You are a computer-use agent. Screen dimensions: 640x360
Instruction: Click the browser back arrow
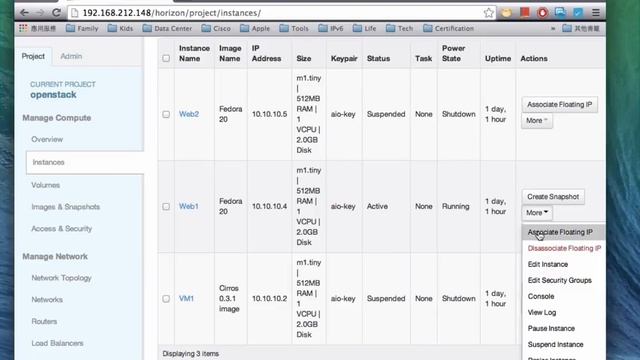tap(24, 13)
